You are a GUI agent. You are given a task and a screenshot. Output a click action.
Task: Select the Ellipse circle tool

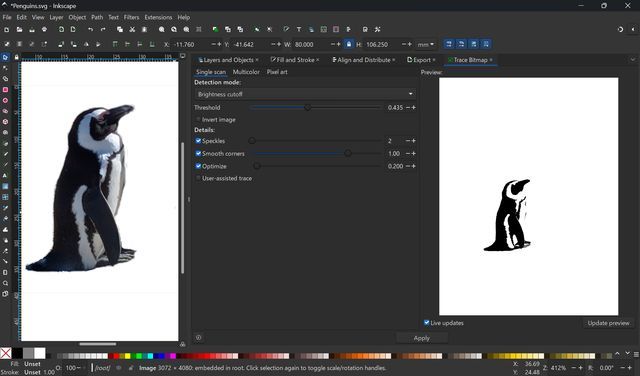click(5, 100)
